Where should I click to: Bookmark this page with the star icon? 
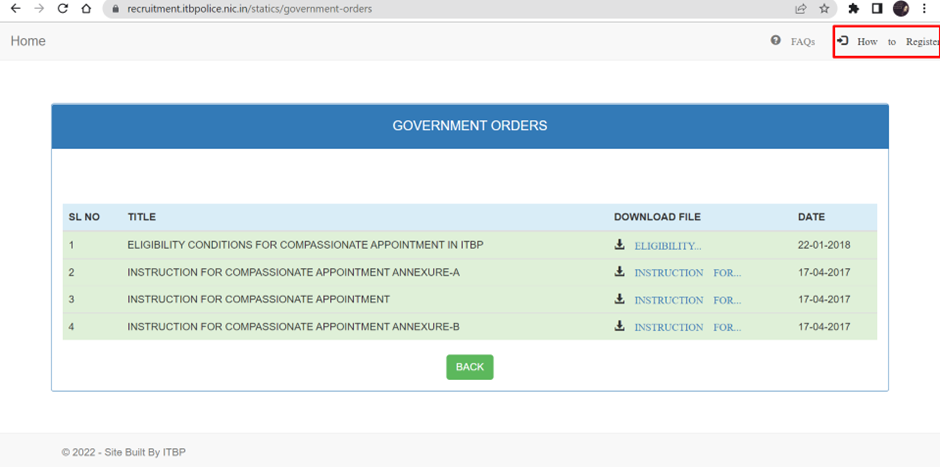[x=824, y=9]
